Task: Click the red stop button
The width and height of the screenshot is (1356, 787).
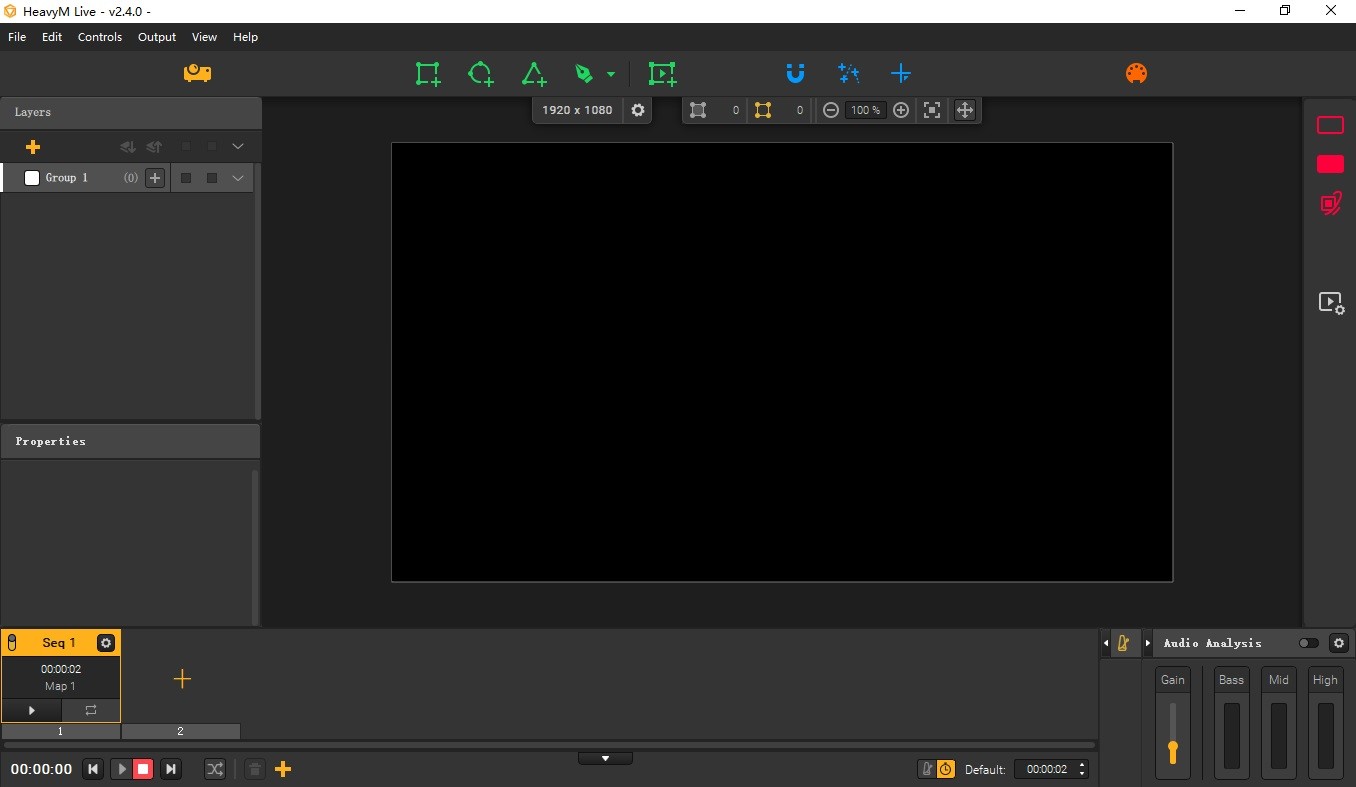Action: 143,769
